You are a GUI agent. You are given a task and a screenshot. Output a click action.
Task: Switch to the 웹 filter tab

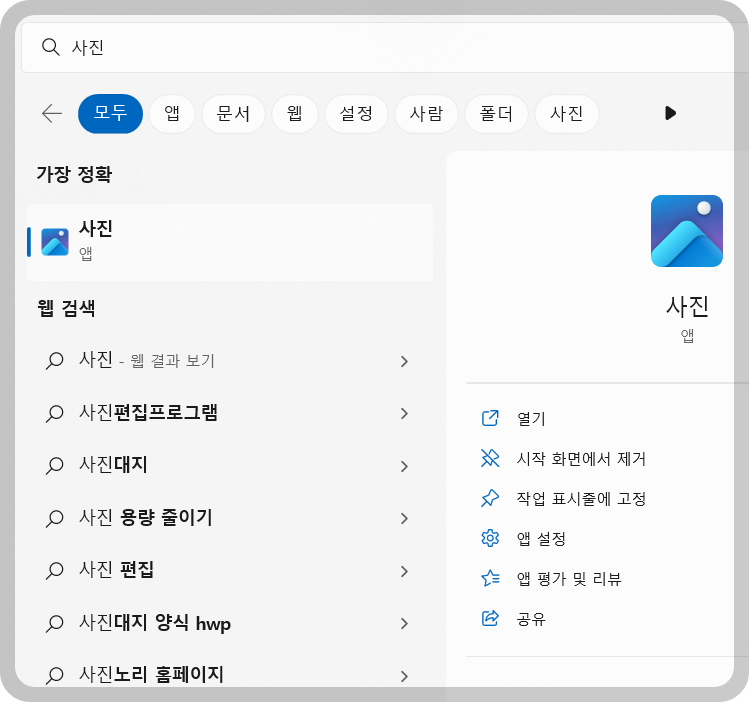pyautogui.click(x=295, y=114)
